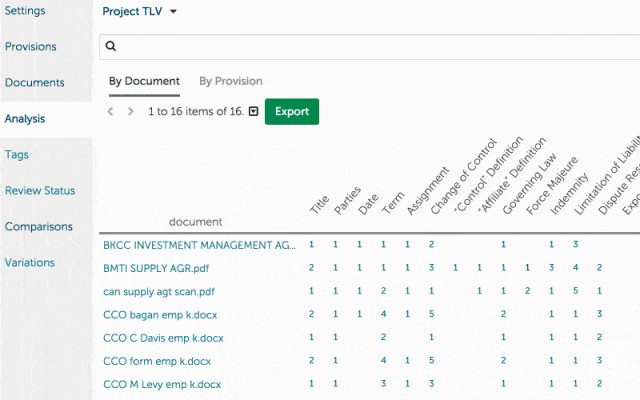Click the search magnifier icon
Viewport: 640px width, 400px height.
111,46
